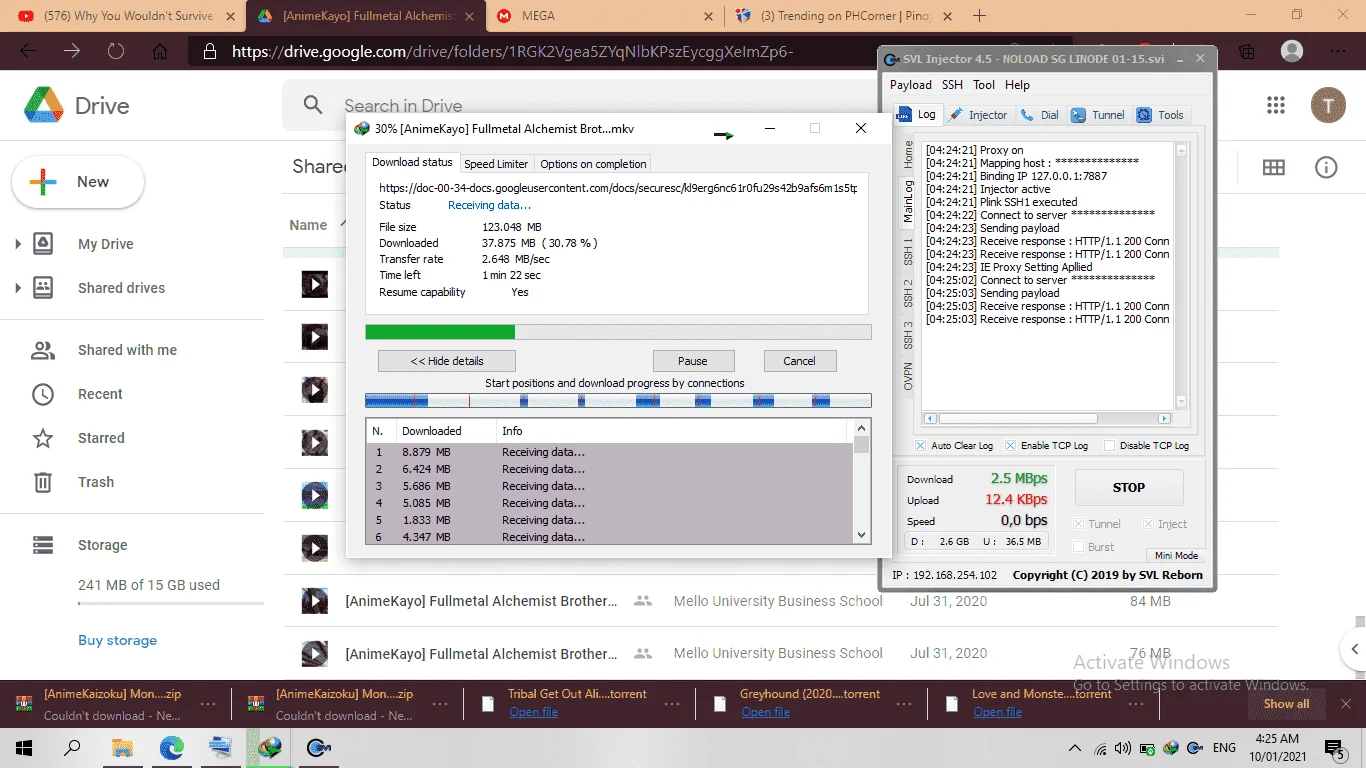Switch Drive to grid layout view
The width and height of the screenshot is (1366, 768).
1273,168
